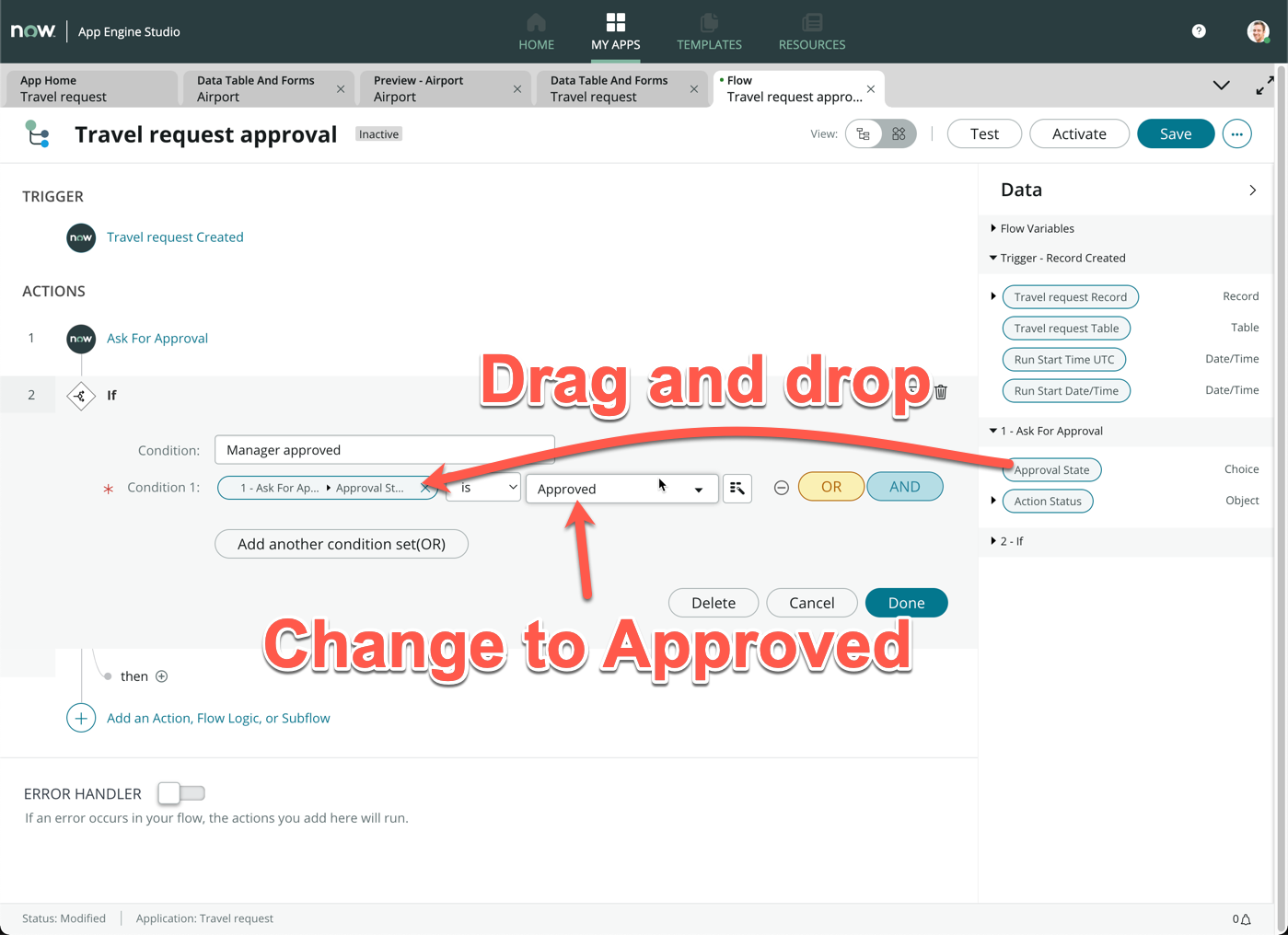Remove Condition 1 with the minus icon
Image resolution: width=1288 pixels, height=935 pixels.
coord(782,488)
